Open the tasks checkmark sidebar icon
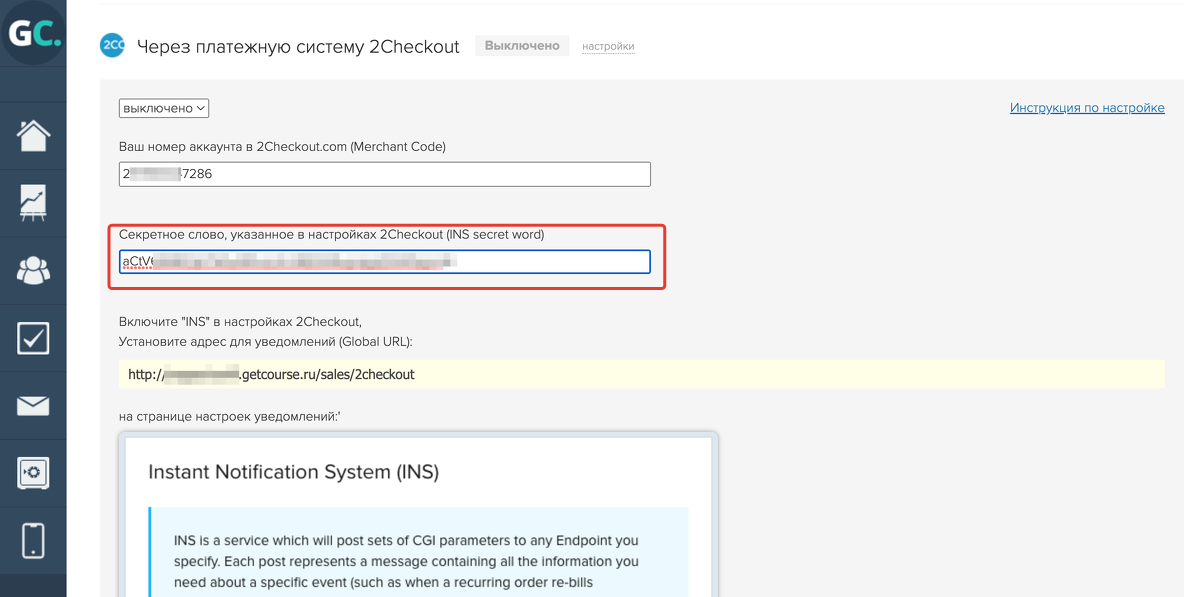 [33, 339]
